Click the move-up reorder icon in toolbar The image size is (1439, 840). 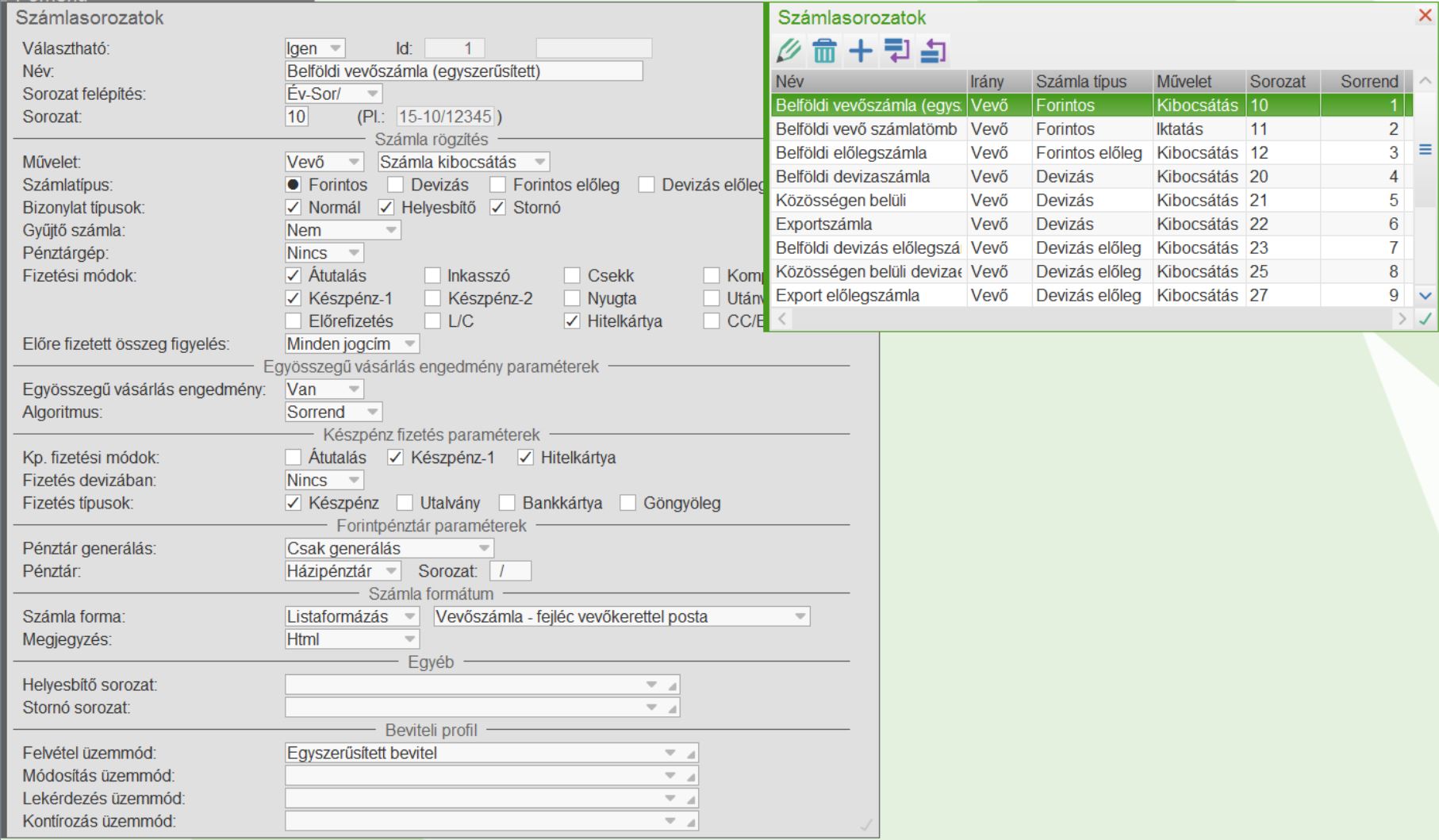click(x=933, y=52)
